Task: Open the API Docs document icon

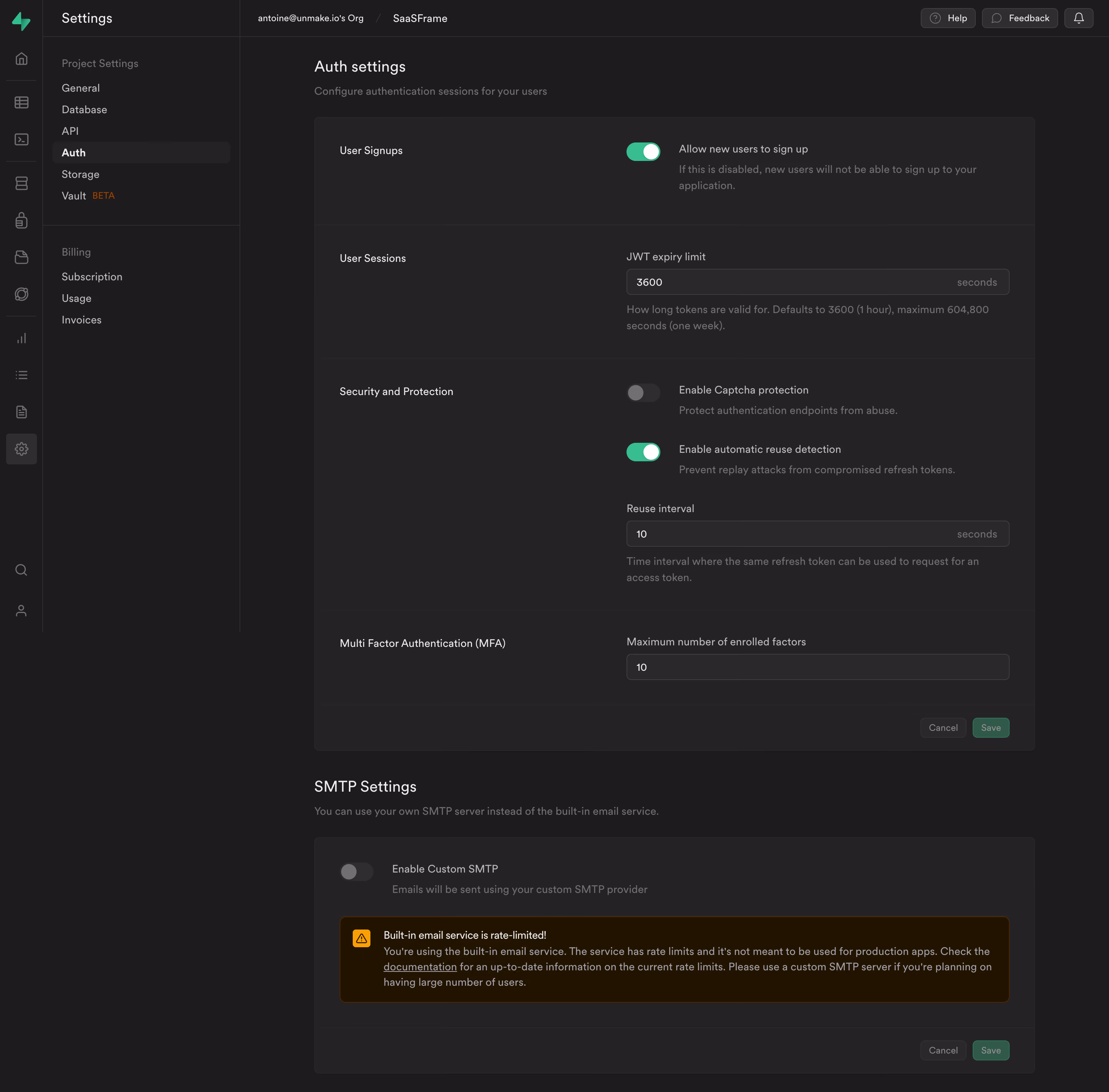Action: [x=21, y=412]
